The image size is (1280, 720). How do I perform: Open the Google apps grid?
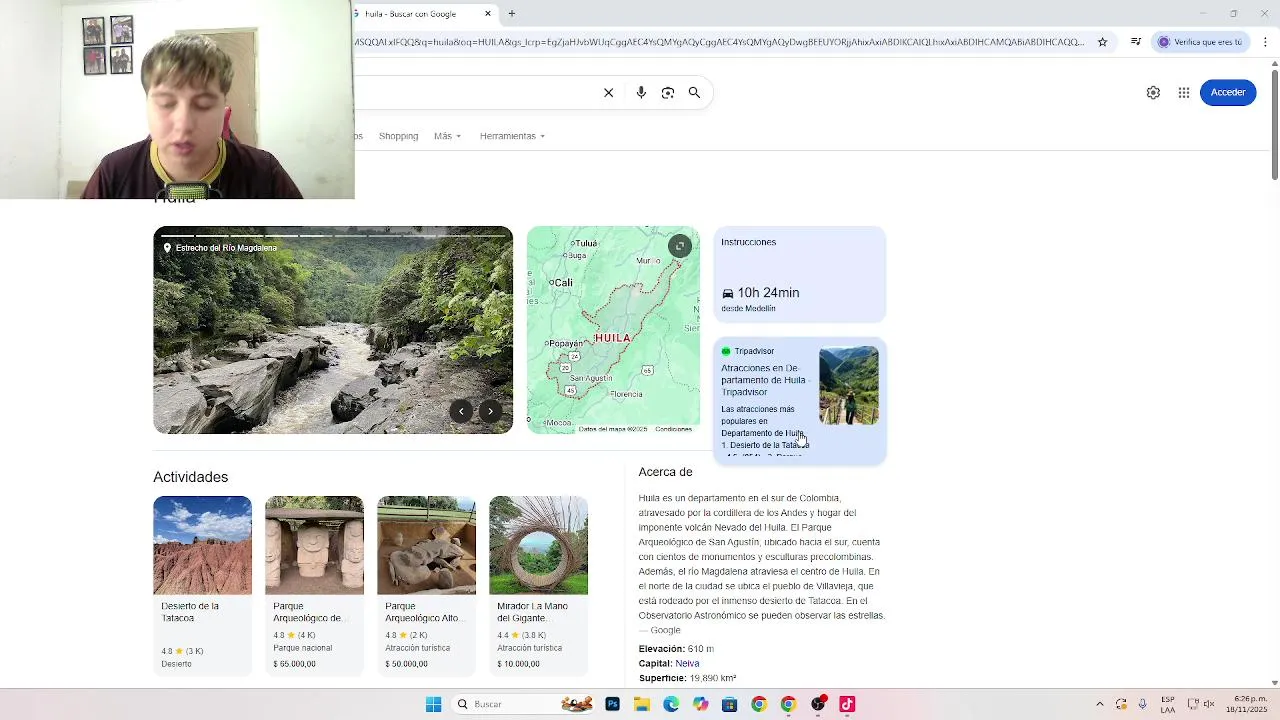(x=1184, y=92)
